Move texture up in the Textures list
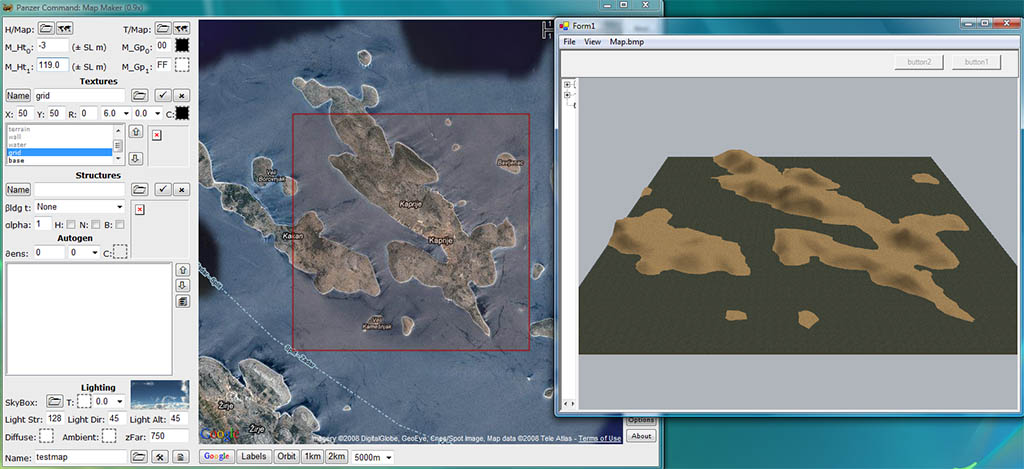1024x469 pixels. point(136,132)
